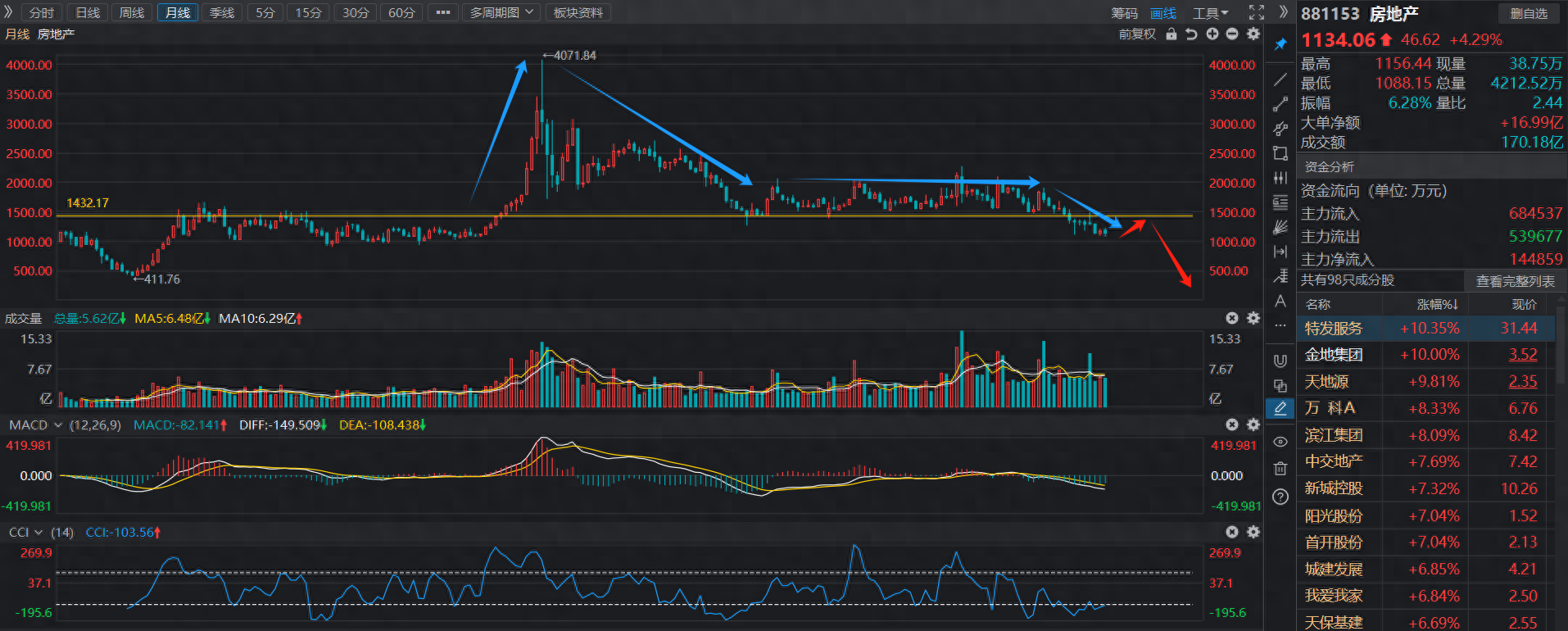Image resolution: width=1568 pixels, height=631 pixels.
Task: Select the straight line drawing tool
Action: tap(1280, 79)
